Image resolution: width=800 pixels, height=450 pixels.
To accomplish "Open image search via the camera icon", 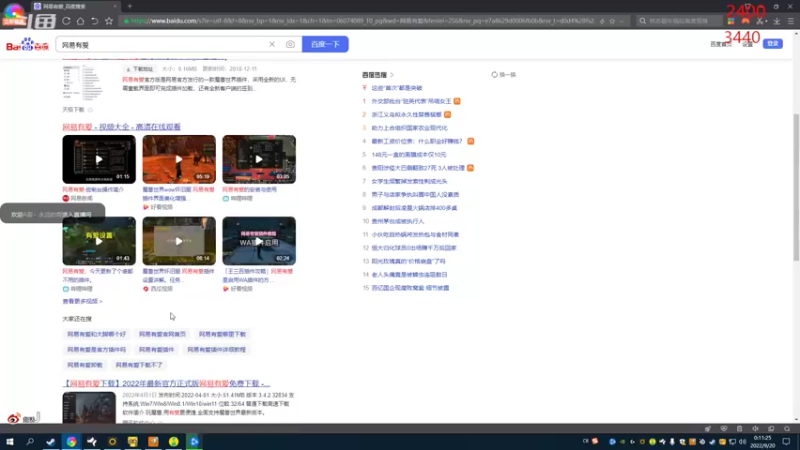I will [x=290, y=44].
